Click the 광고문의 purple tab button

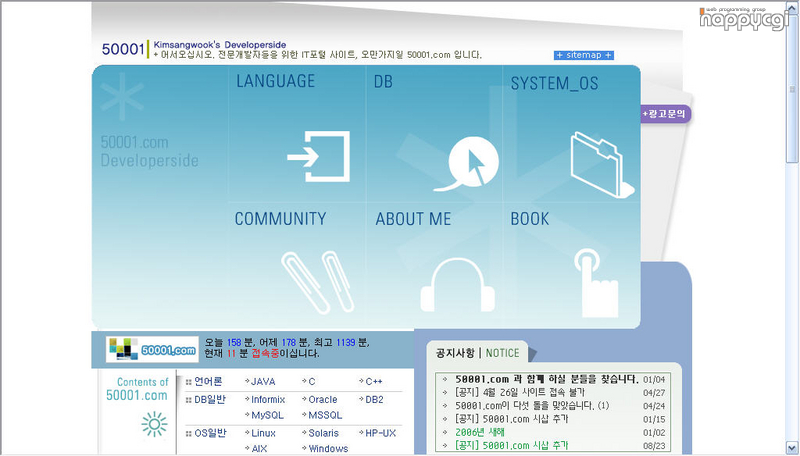point(664,114)
